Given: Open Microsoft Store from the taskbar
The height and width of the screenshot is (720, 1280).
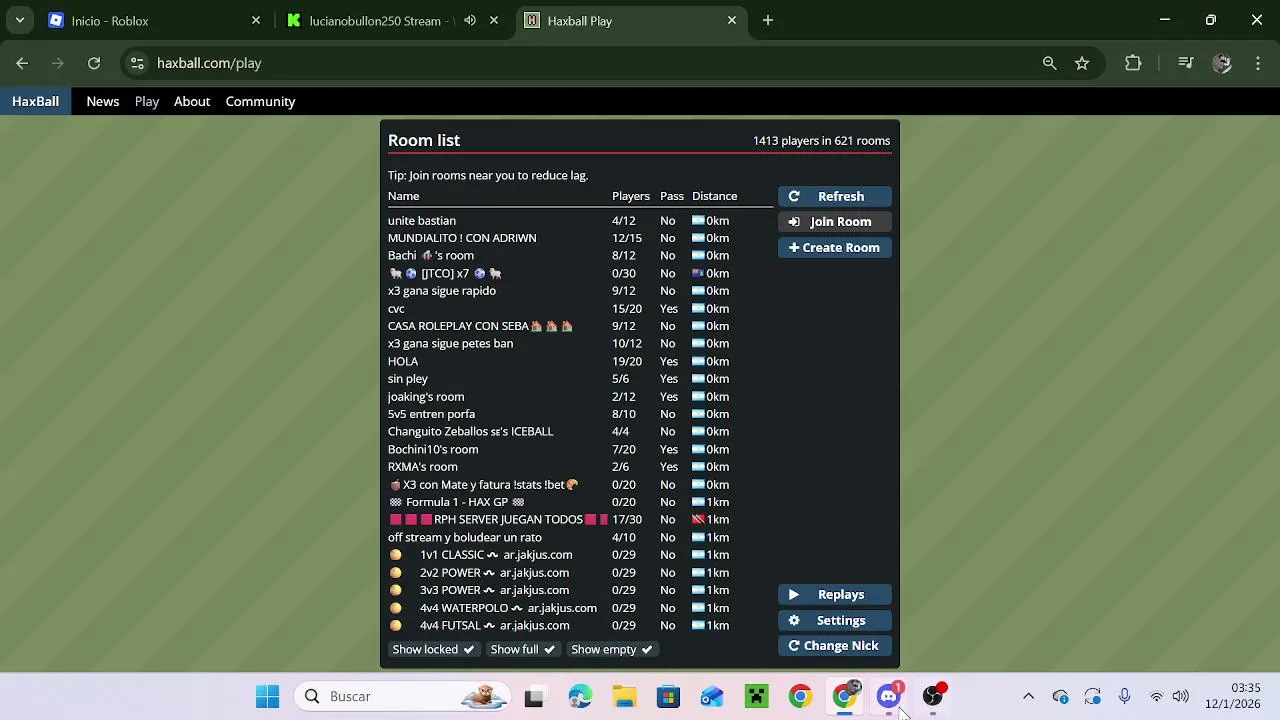Looking at the screenshot, I should tap(668, 697).
